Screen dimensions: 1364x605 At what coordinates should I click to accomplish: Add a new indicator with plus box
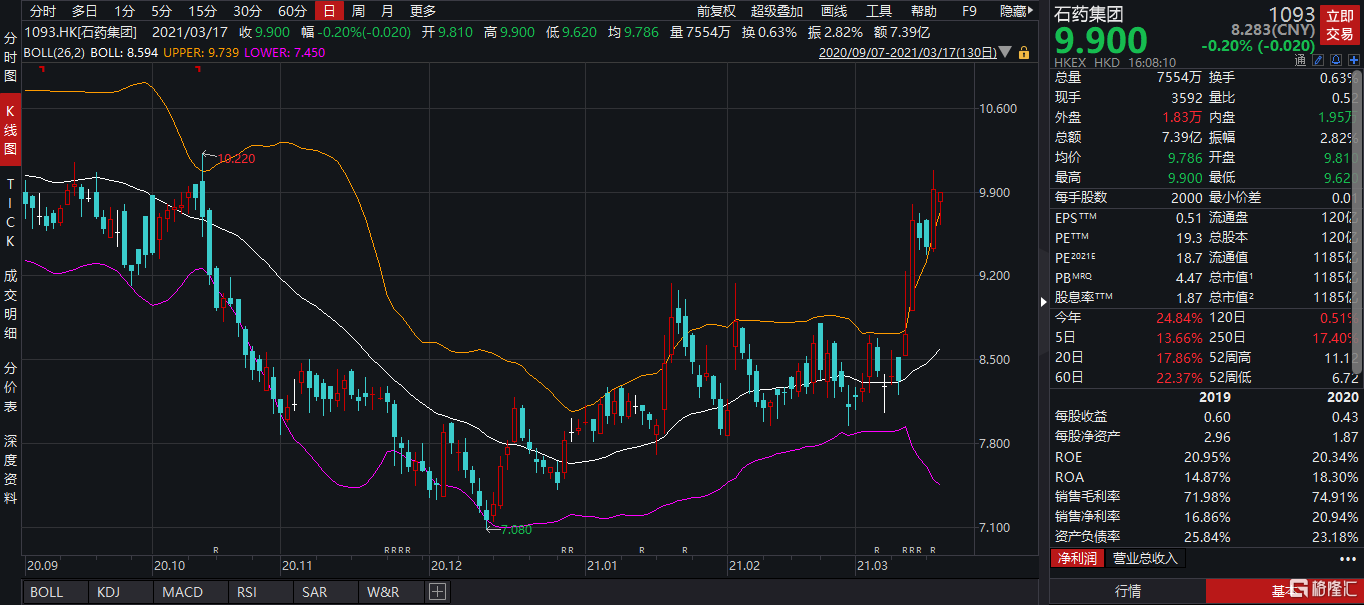(437, 592)
